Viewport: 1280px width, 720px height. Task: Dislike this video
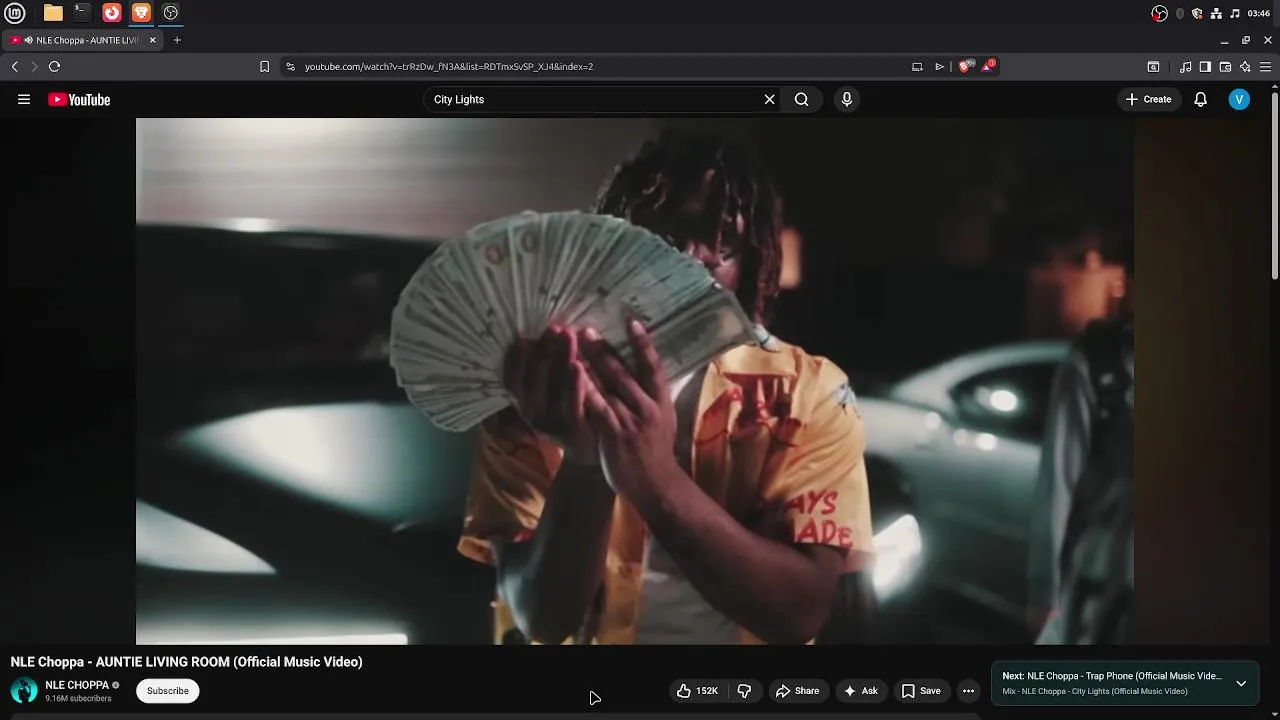point(744,691)
